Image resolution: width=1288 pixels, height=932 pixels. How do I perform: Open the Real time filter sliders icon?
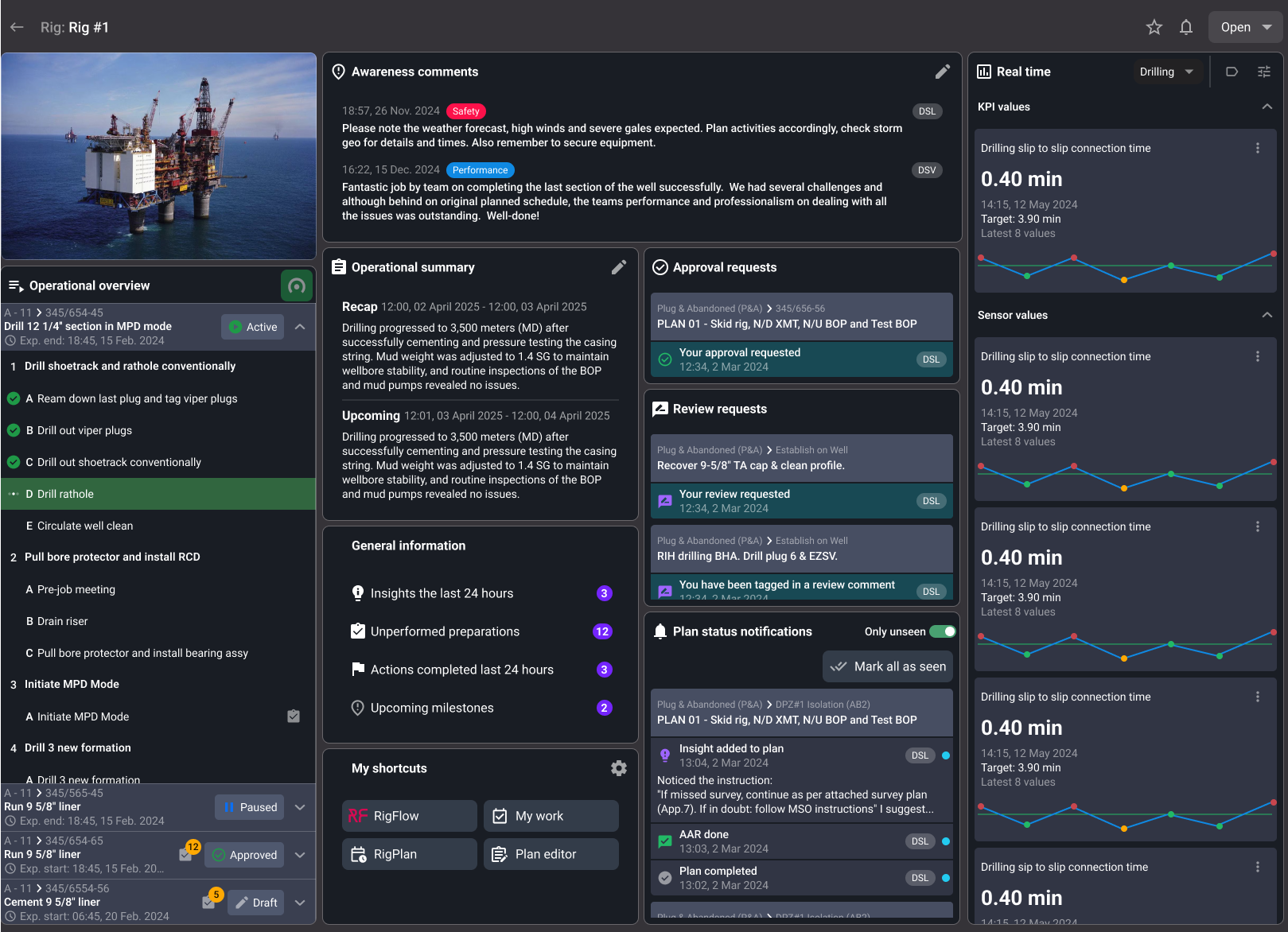coord(1263,72)
